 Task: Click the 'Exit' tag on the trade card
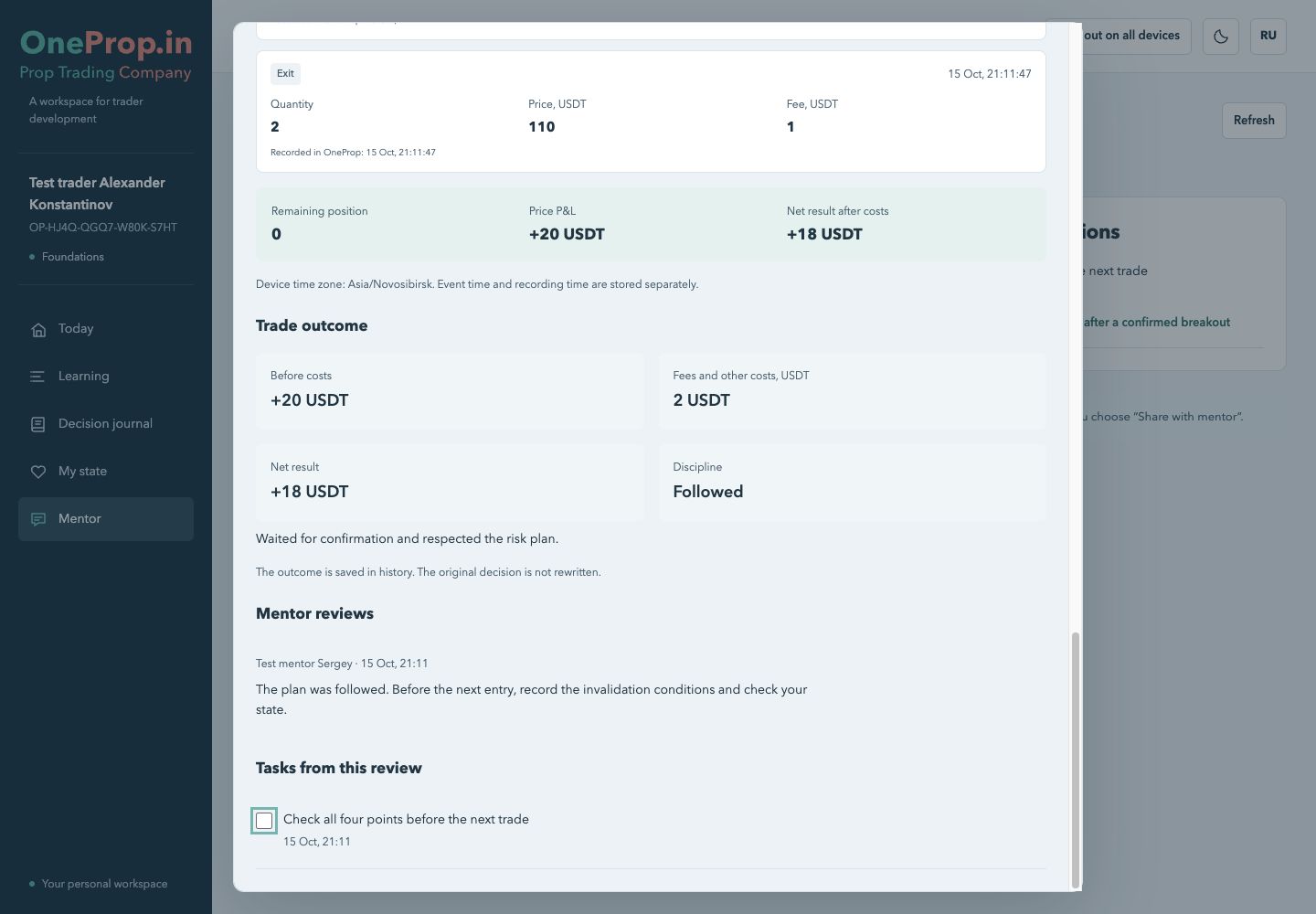tap(285, 74)
